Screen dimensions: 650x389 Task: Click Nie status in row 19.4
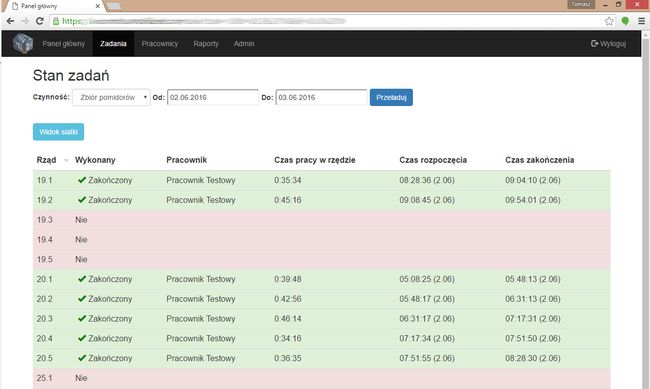tap(81, 239)
